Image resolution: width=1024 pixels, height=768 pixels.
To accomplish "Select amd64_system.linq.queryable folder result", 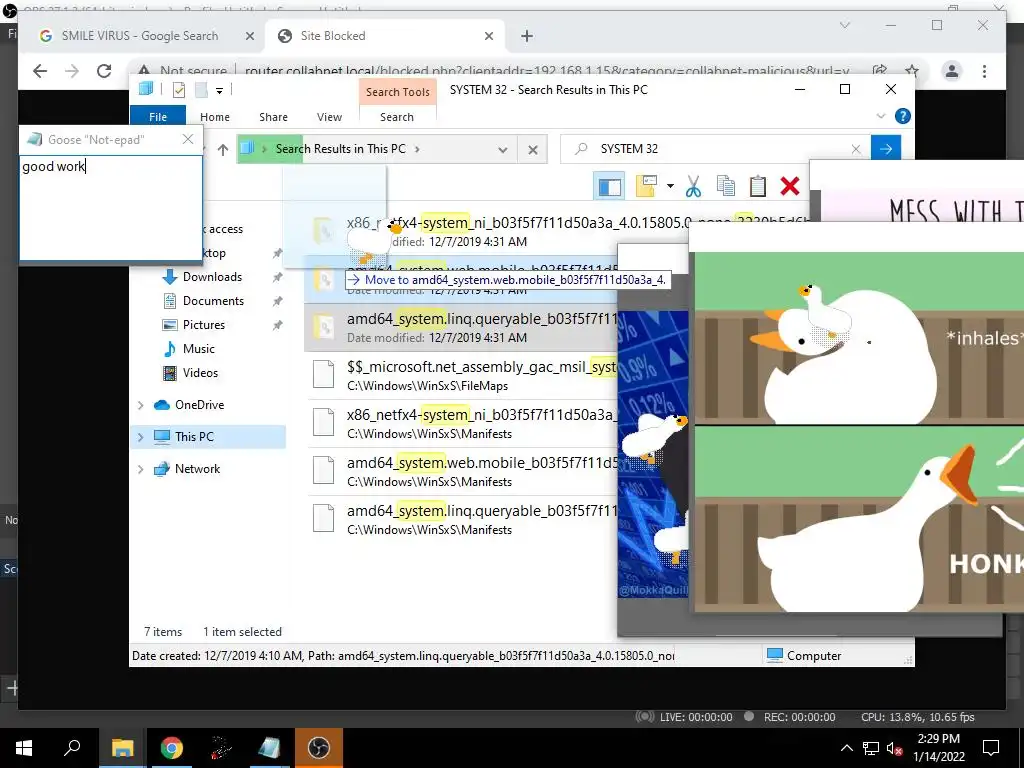I will [461, 327].
